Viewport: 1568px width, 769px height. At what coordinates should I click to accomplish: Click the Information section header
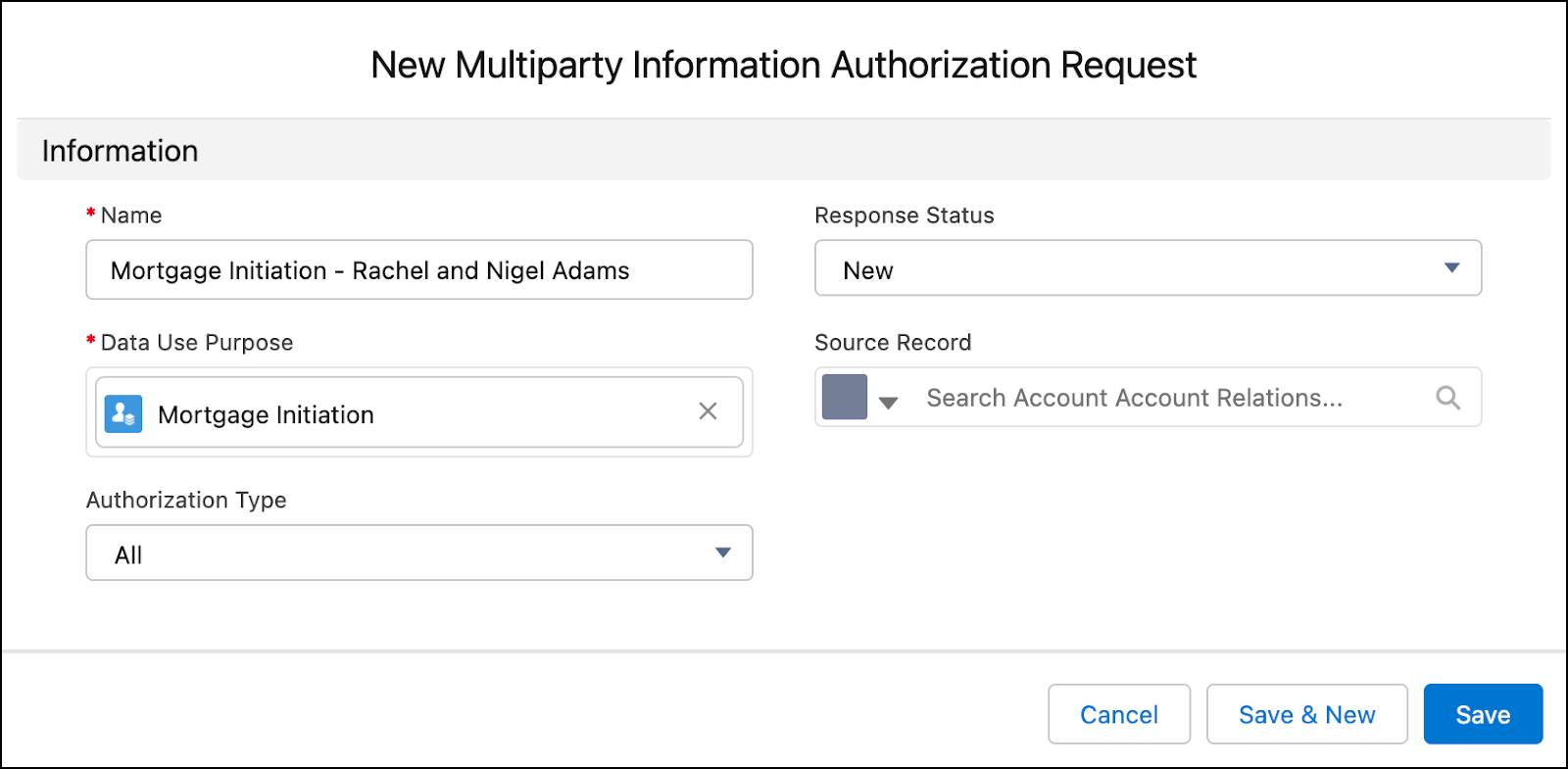coord(783,150)
